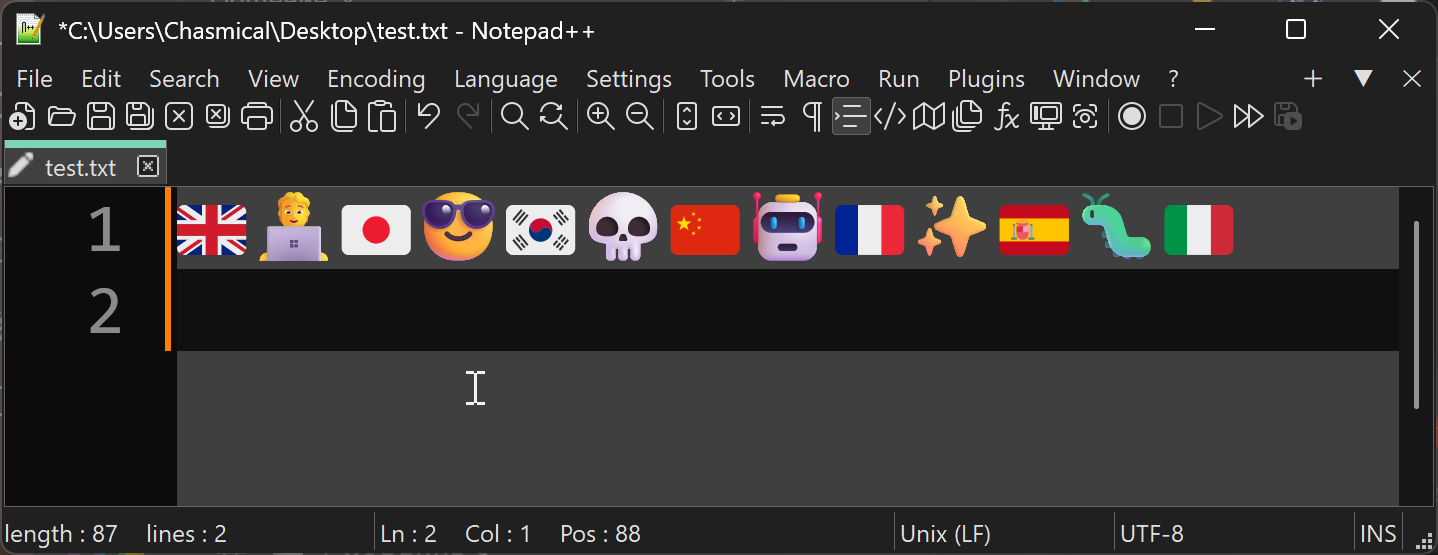Toggle Show All Characters pilcrow icon
The width and height of the screenshot is (1438, 555).
pos(812,117)
